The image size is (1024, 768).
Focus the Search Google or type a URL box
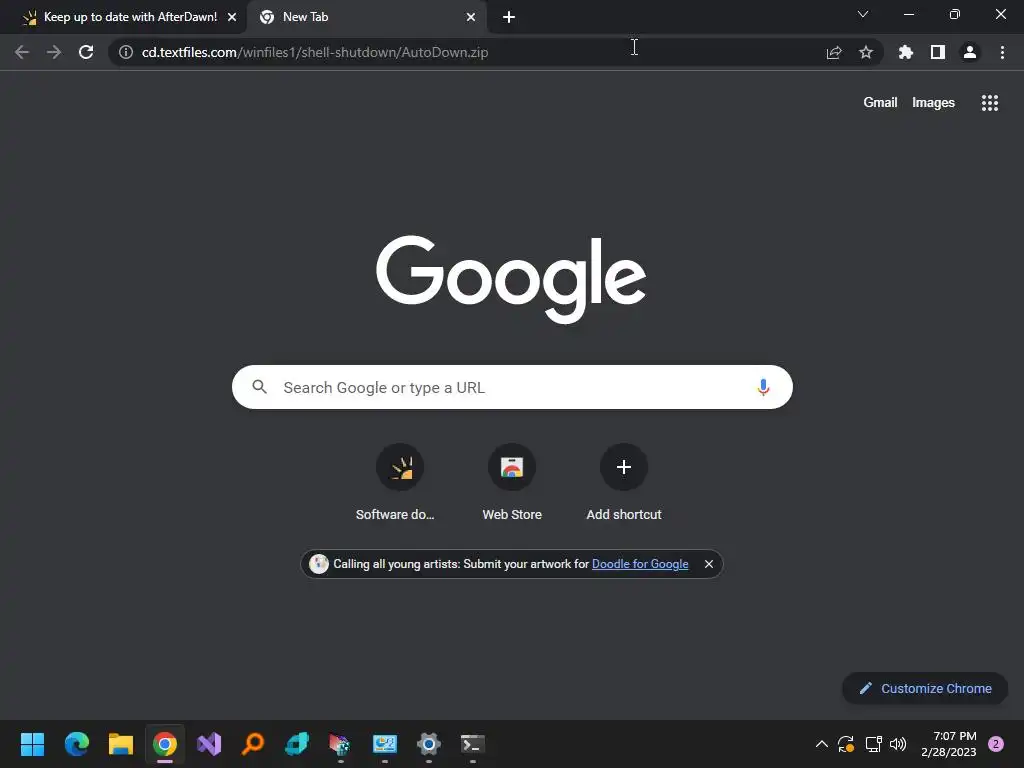512,387
